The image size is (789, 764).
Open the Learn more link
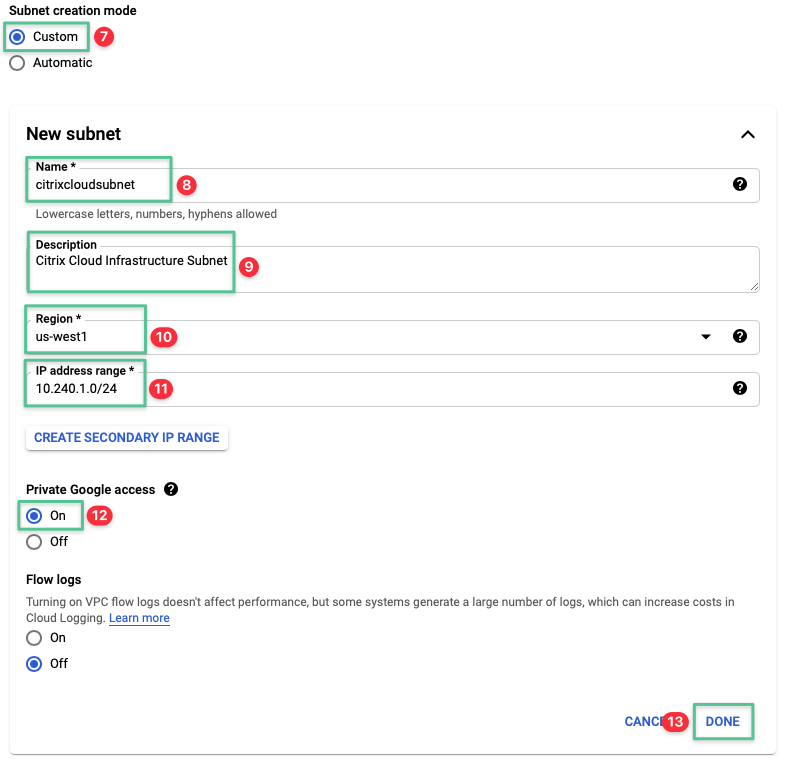click(x=139, y=618)
